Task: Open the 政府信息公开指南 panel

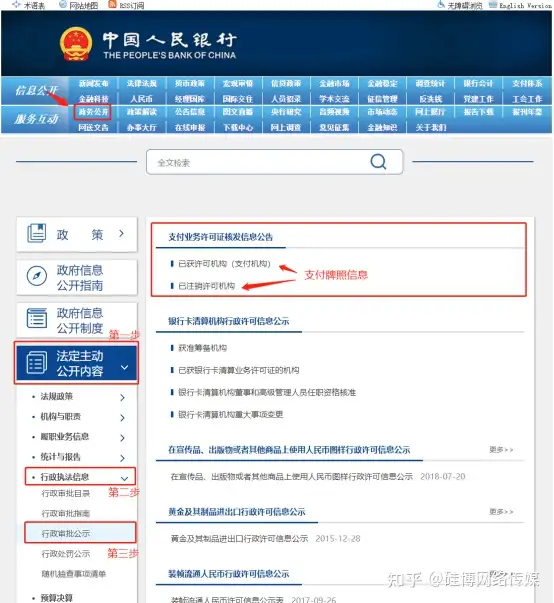Action: tap(77, 278)
